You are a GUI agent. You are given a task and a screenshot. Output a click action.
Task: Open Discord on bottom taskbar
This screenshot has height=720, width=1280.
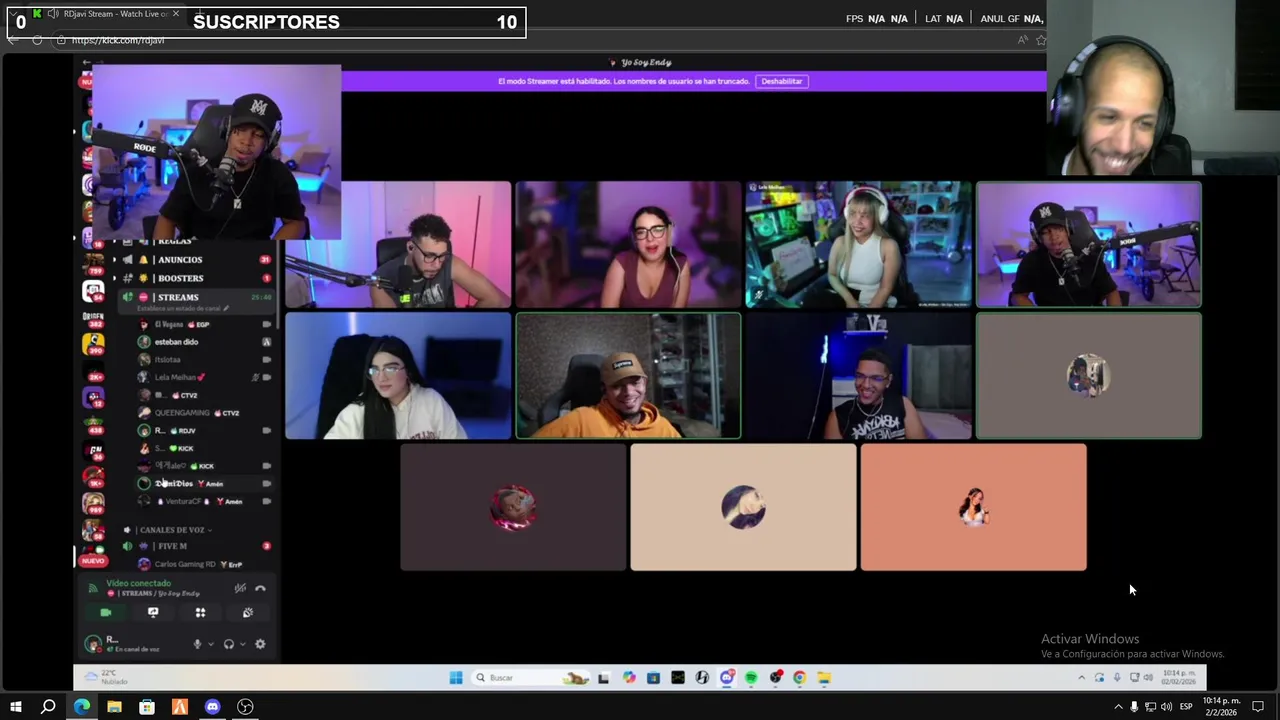(x=212, y=707)
